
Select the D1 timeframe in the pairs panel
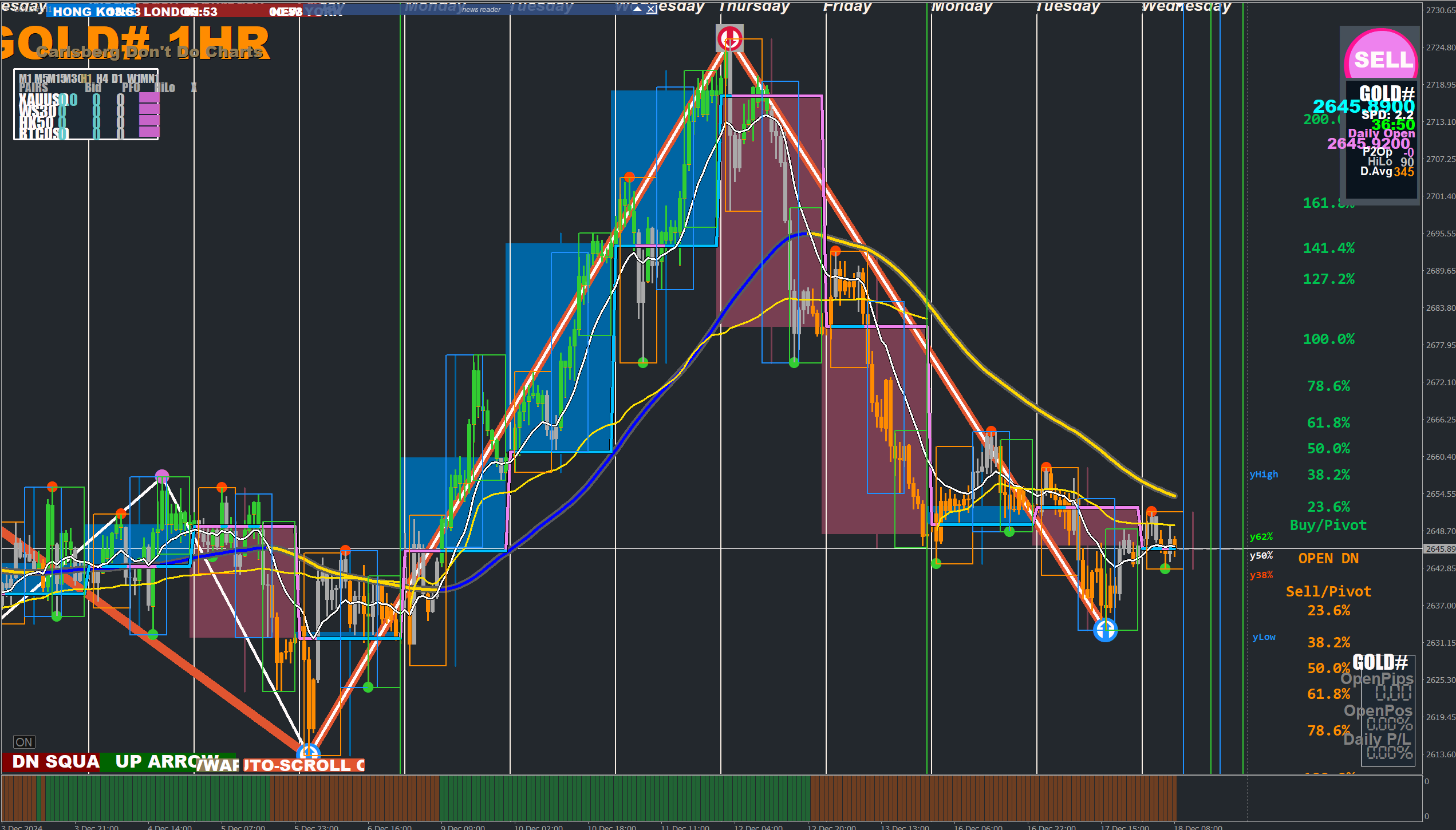(x=117, y=78)
